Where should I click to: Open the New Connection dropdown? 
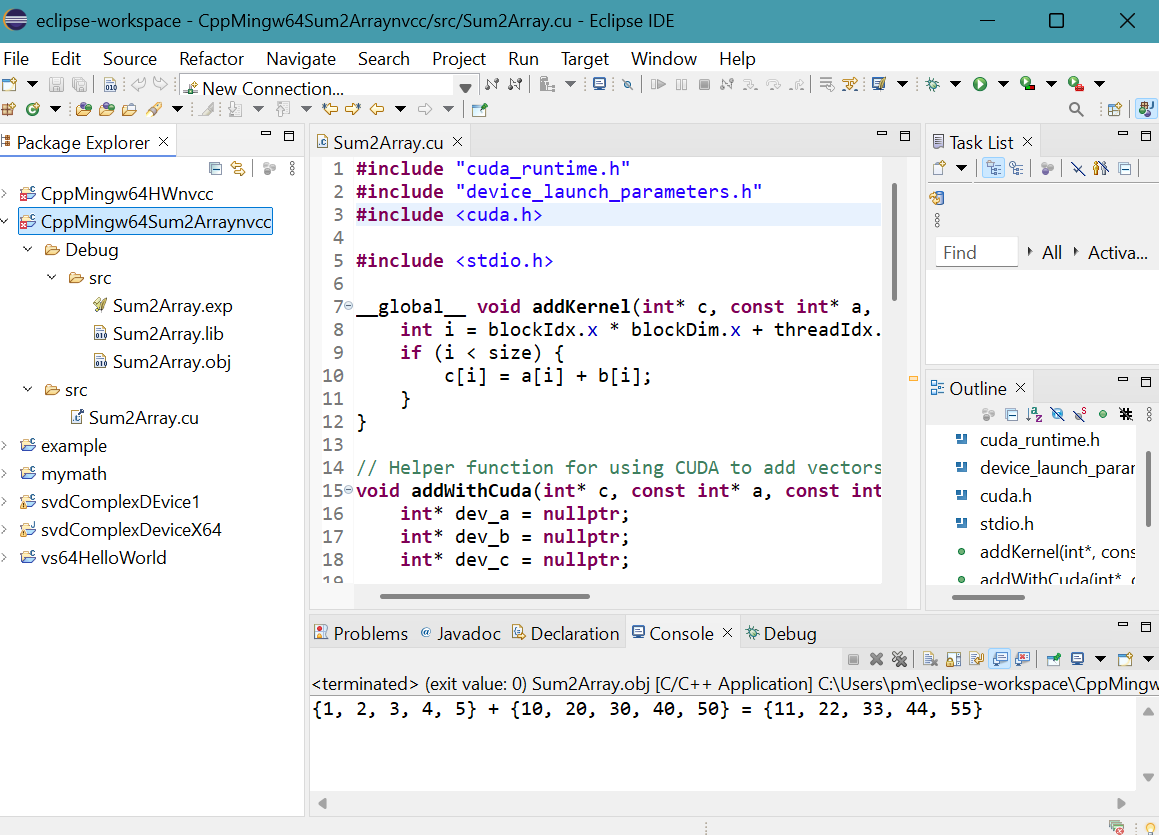click(x=465, y=88)
